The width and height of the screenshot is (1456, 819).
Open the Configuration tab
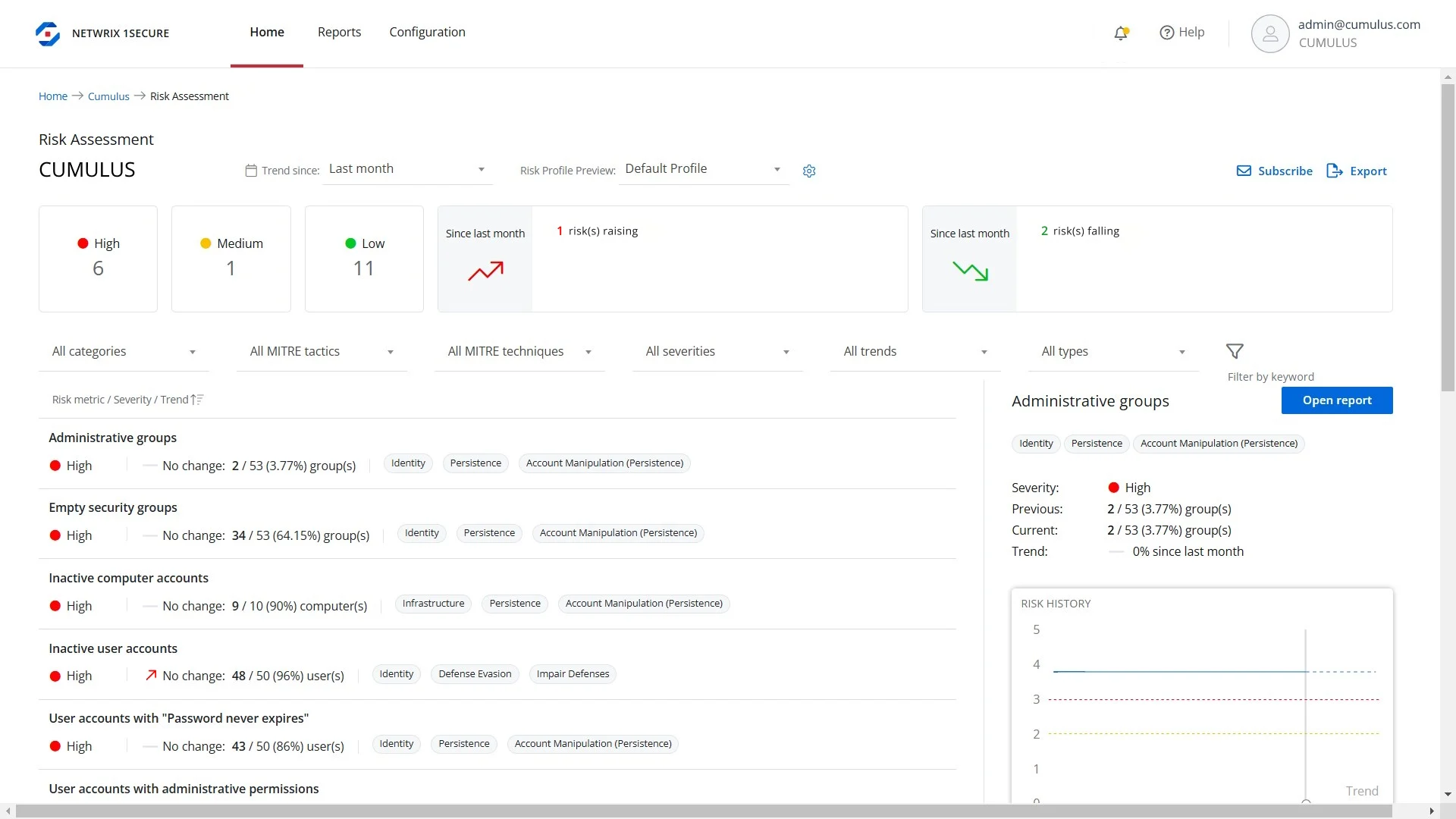click(x=428, y=32)
